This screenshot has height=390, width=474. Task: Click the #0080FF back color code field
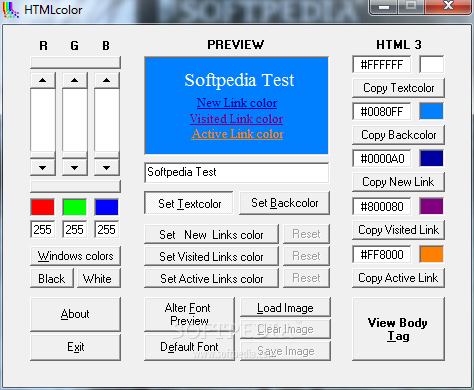point(382,111)
